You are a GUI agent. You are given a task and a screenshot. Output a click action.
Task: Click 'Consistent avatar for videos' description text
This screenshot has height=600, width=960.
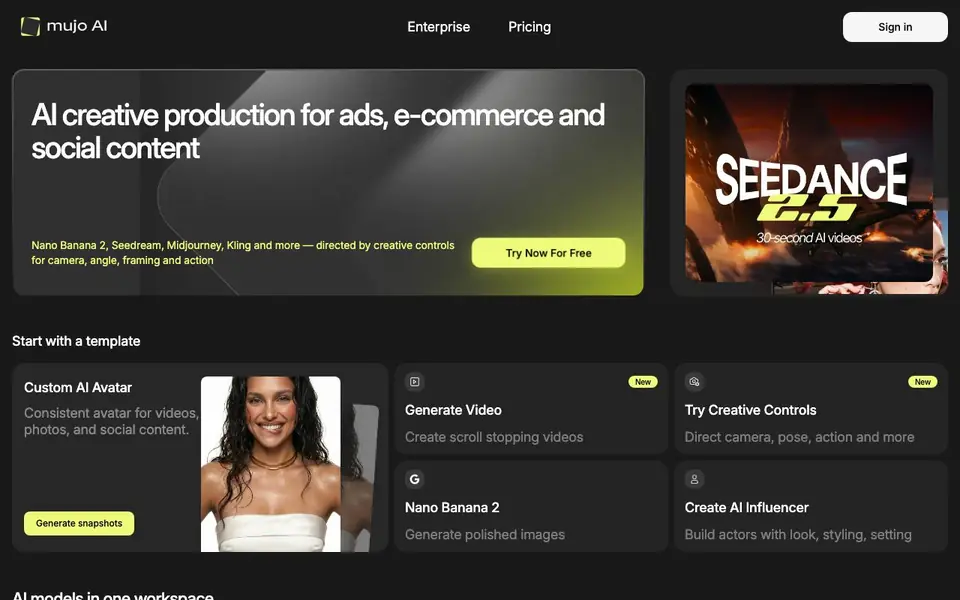coord(111,421)
